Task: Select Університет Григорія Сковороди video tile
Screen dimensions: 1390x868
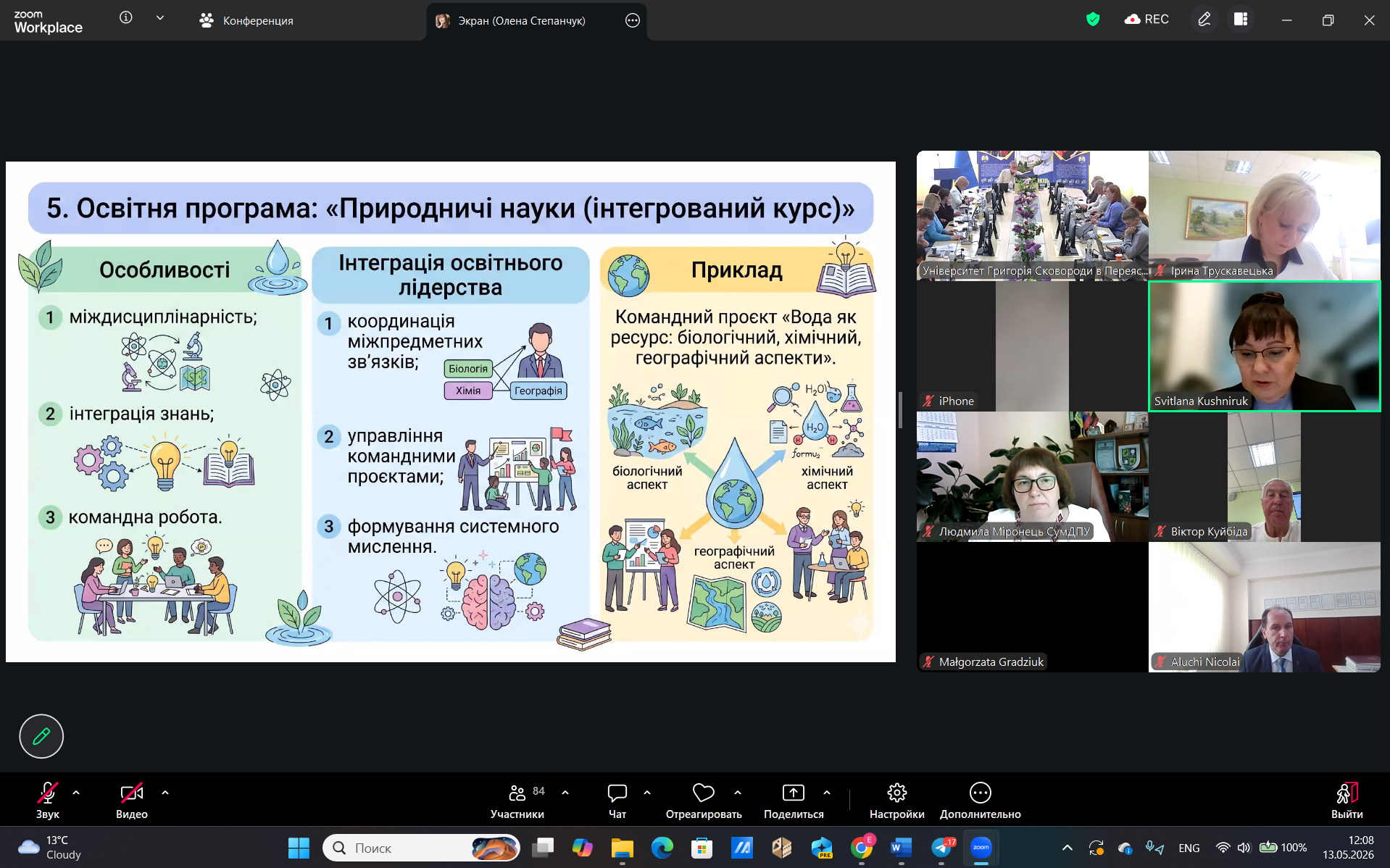Action: click(1032, 215)
